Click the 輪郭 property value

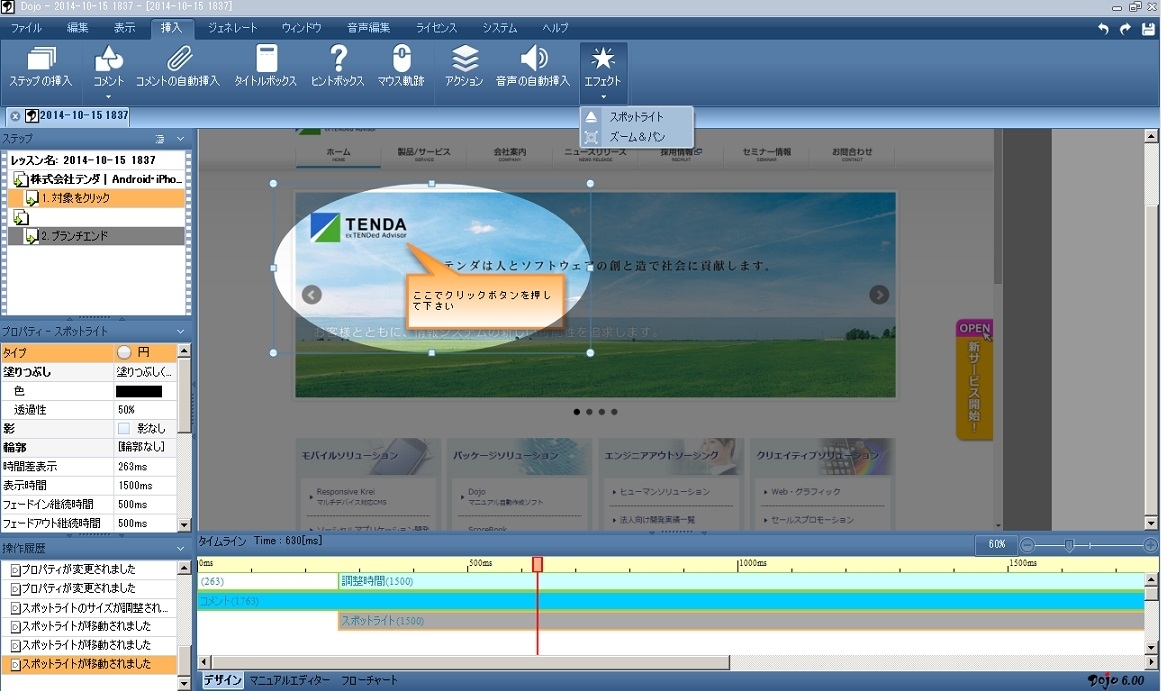coord(145,447)
